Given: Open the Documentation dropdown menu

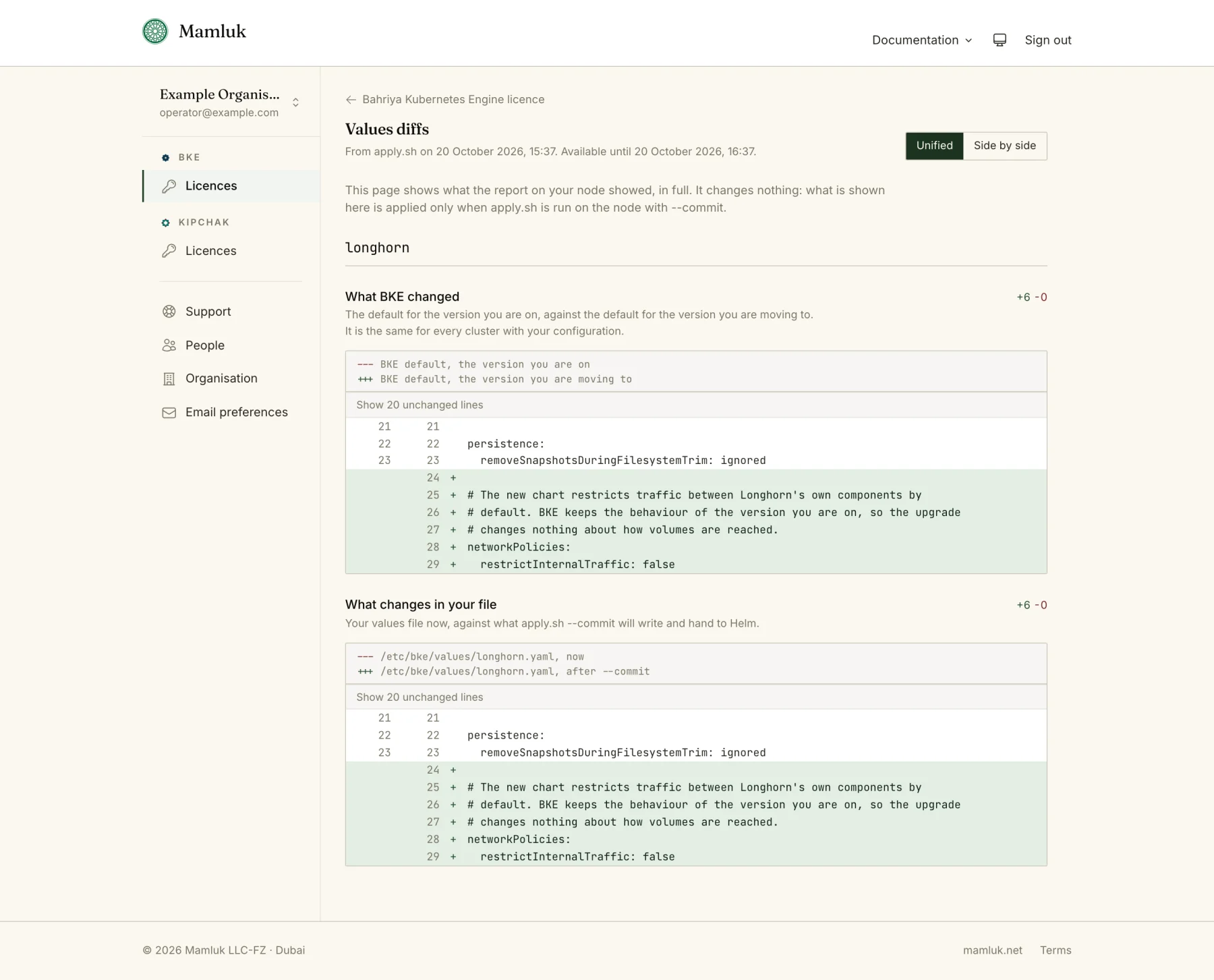Looking at the screenshot, I should coord(922,40).
